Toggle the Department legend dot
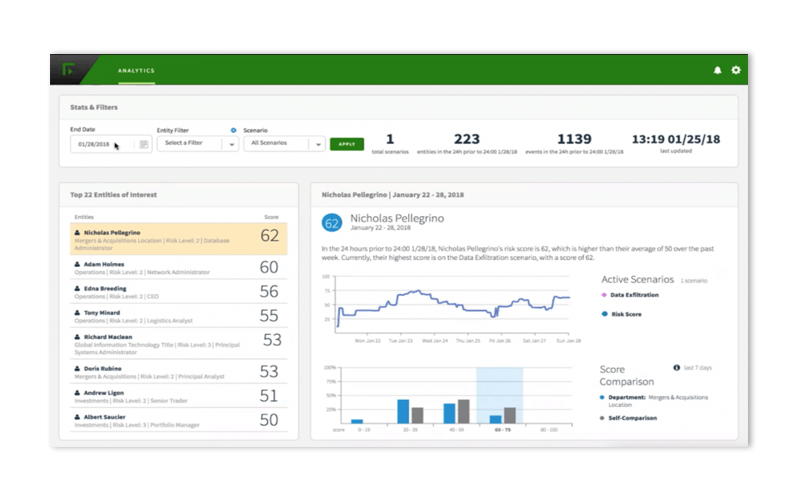Image resolution: width=800 pixels, height=500 pixels. 602,397
